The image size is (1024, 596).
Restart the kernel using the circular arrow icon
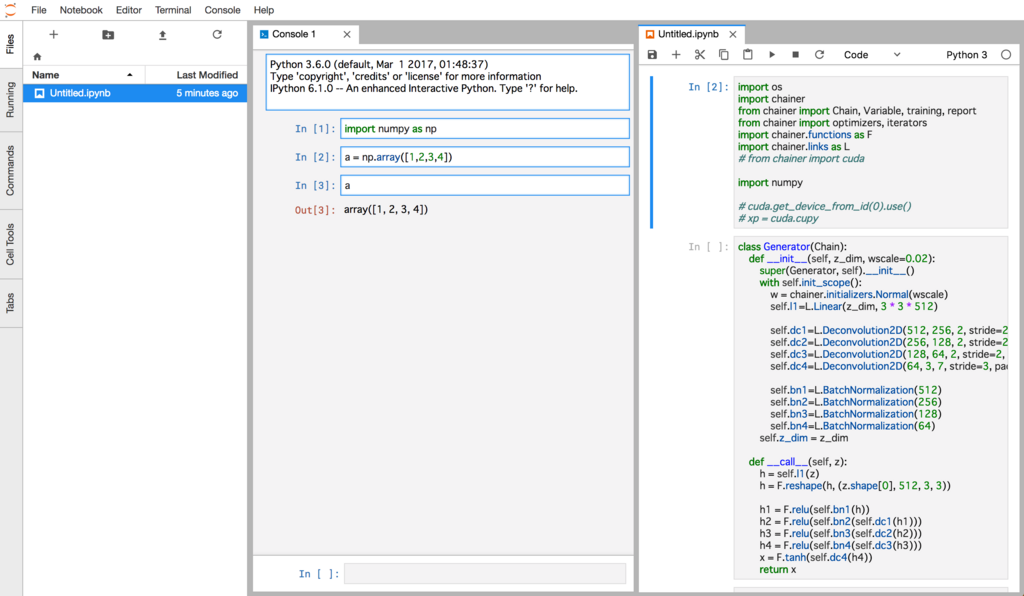(x=818, y=54)
